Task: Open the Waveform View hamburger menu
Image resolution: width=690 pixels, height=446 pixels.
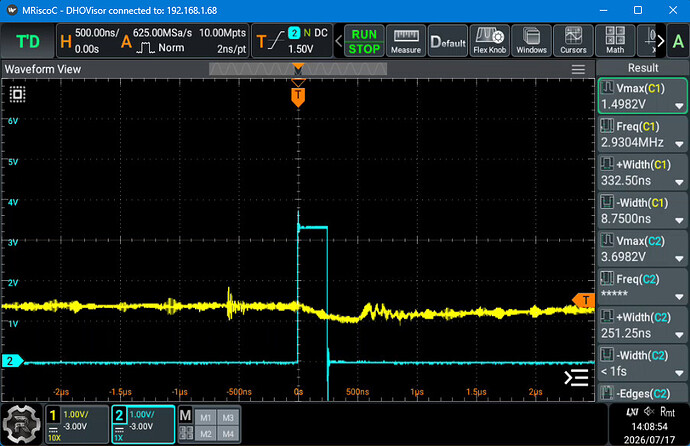Action: click(578, 69)
